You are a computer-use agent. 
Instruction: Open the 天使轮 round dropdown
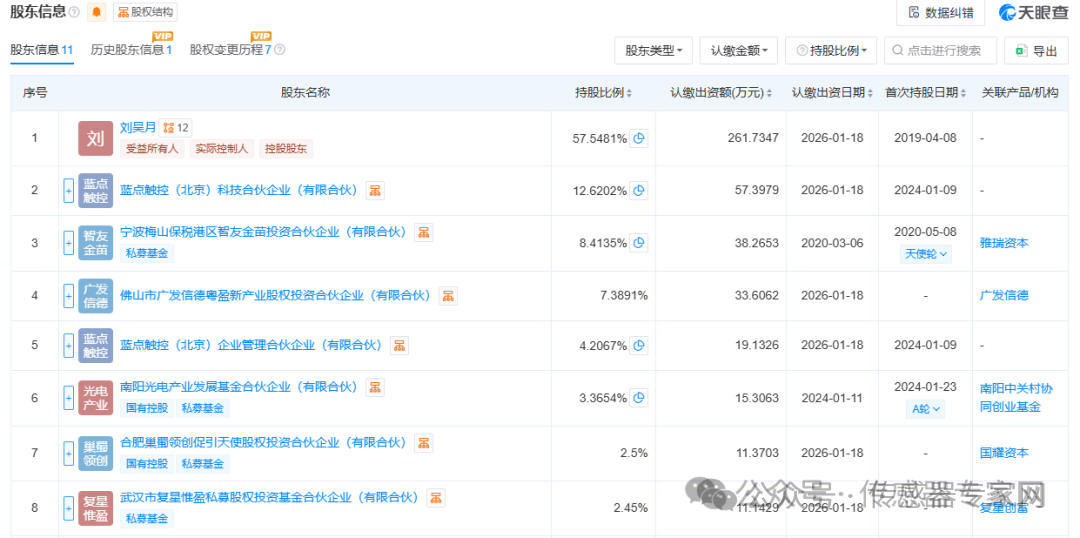(925, 254)
